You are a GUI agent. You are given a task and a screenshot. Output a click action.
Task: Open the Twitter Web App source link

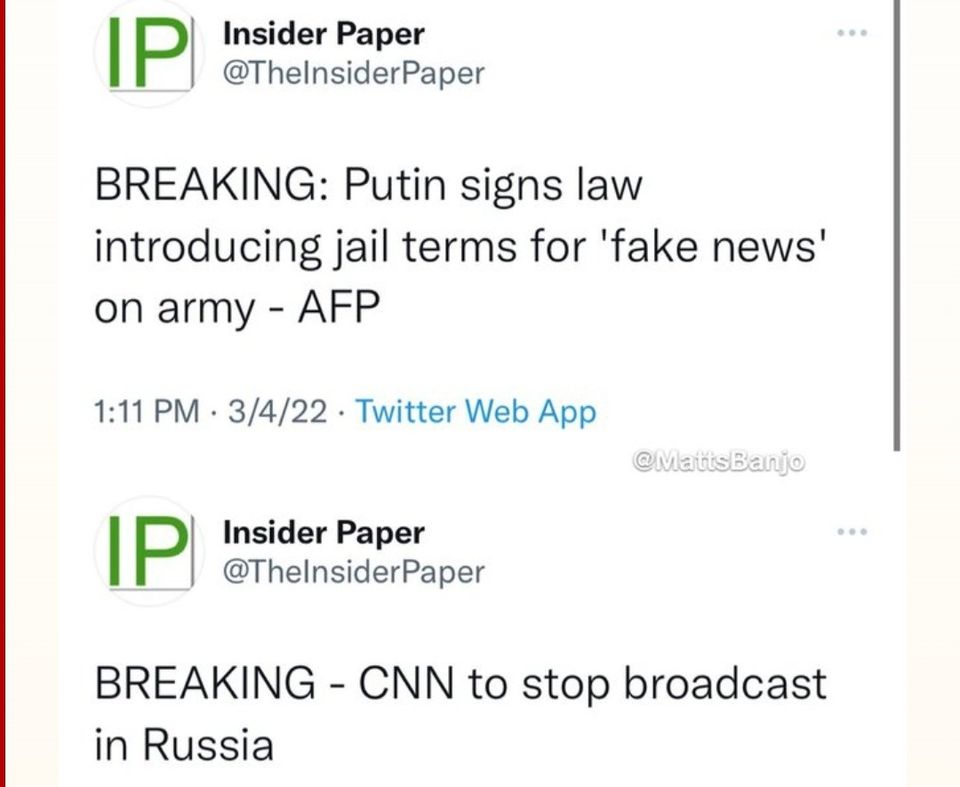click(476, 411)
